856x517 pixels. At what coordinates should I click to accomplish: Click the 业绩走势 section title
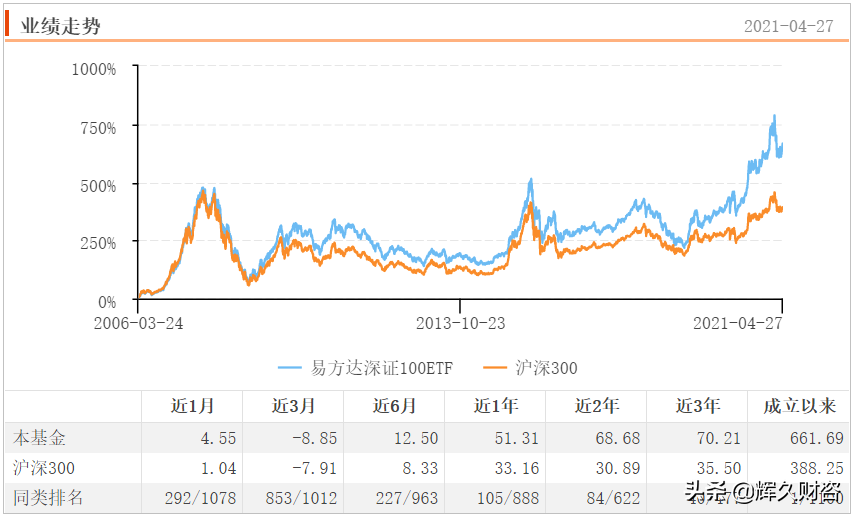pyautogui.click(x=60, y=26)
